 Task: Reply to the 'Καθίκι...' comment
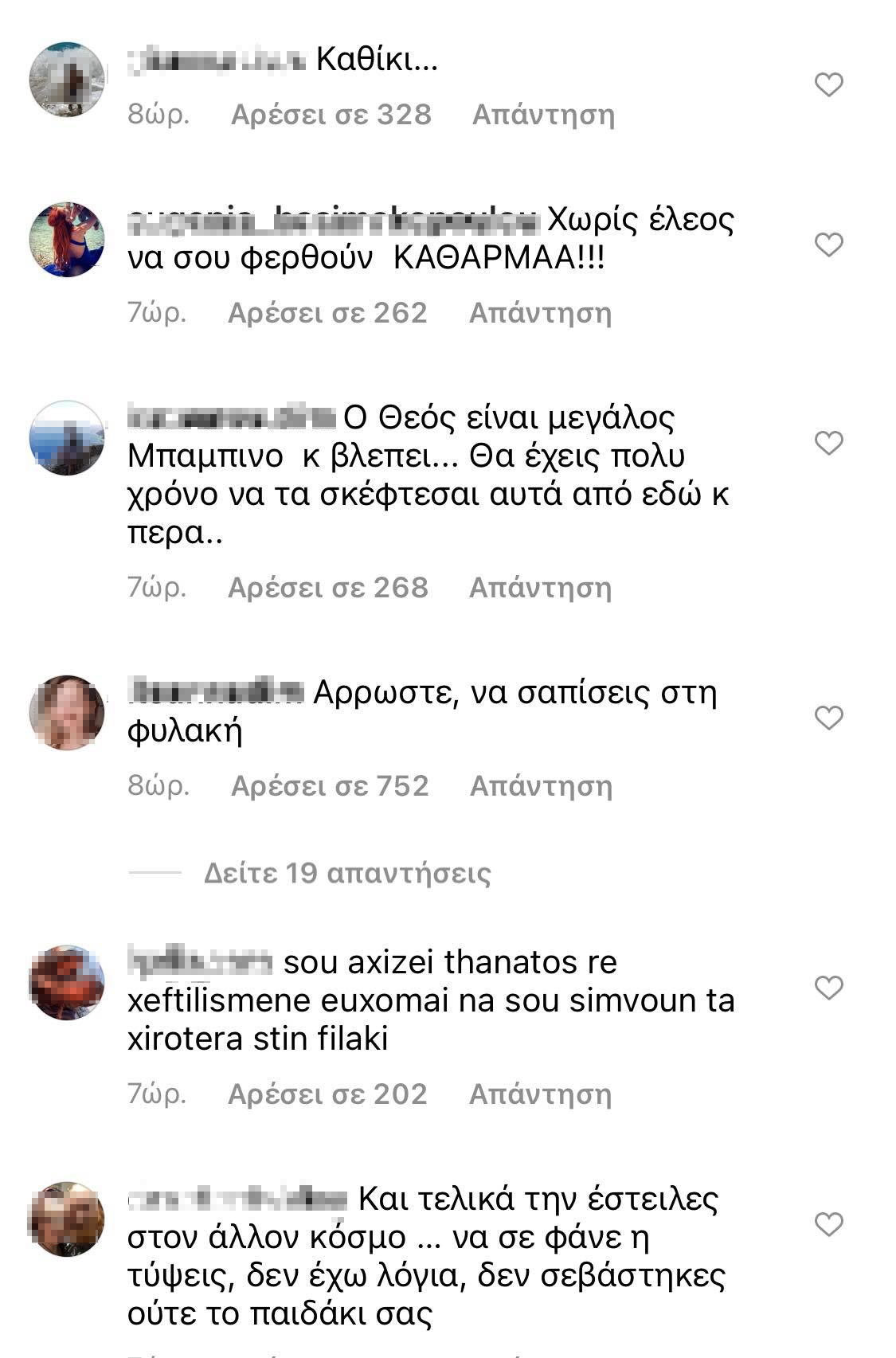coord(543,115)
